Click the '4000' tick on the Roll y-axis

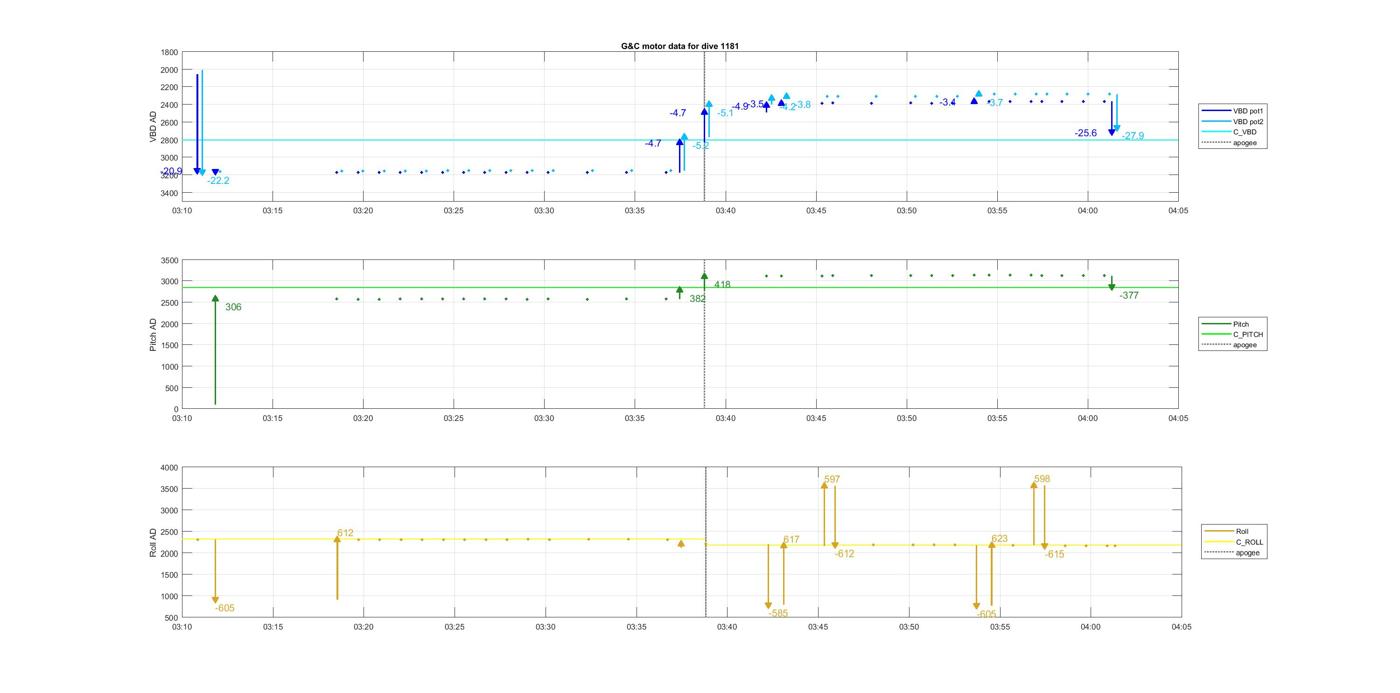click(170, 467)
